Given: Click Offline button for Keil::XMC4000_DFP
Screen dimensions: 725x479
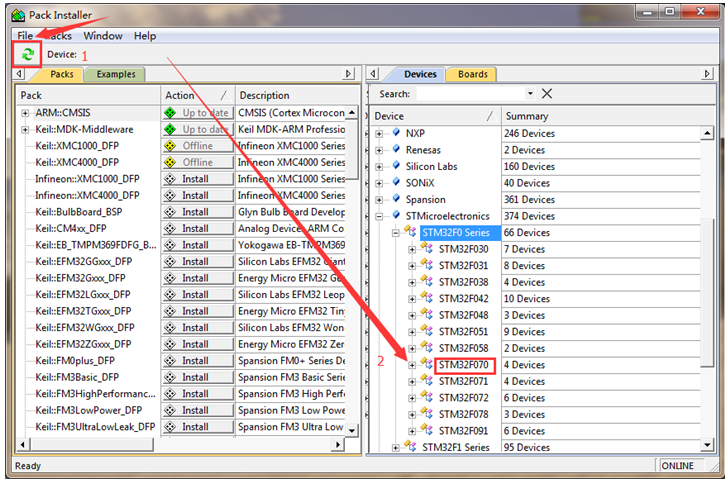Looking at the screenshot, I should [198, 163].
